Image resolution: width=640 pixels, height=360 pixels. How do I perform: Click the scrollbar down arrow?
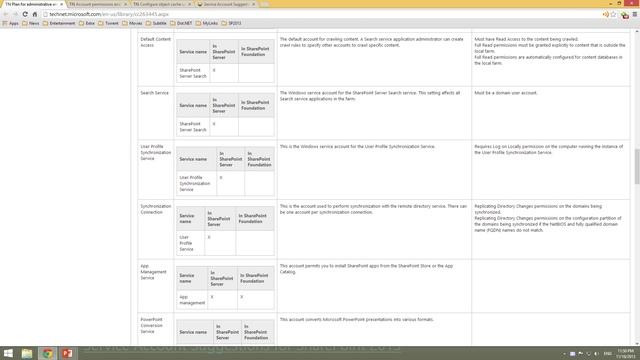pos(637,344)
